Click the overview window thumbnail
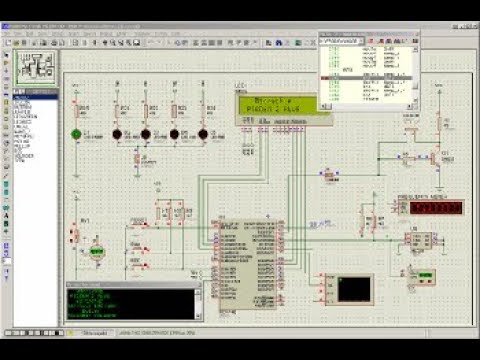The width and height of the screenshot is (480, 360). [36, 68]
